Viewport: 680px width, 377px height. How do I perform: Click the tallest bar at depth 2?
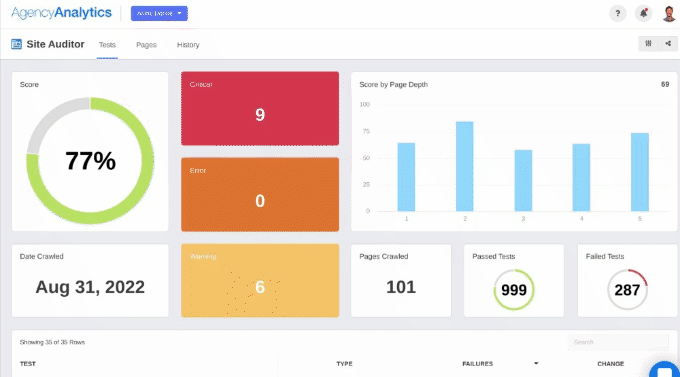pyautogui.click(x=464, y=166)
